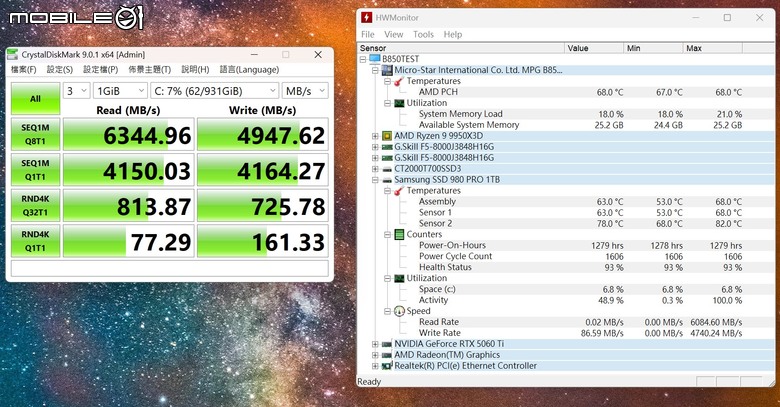Open the View menu in HWMonitor
This screenshot has height=407, width=780.
(393, 34)
